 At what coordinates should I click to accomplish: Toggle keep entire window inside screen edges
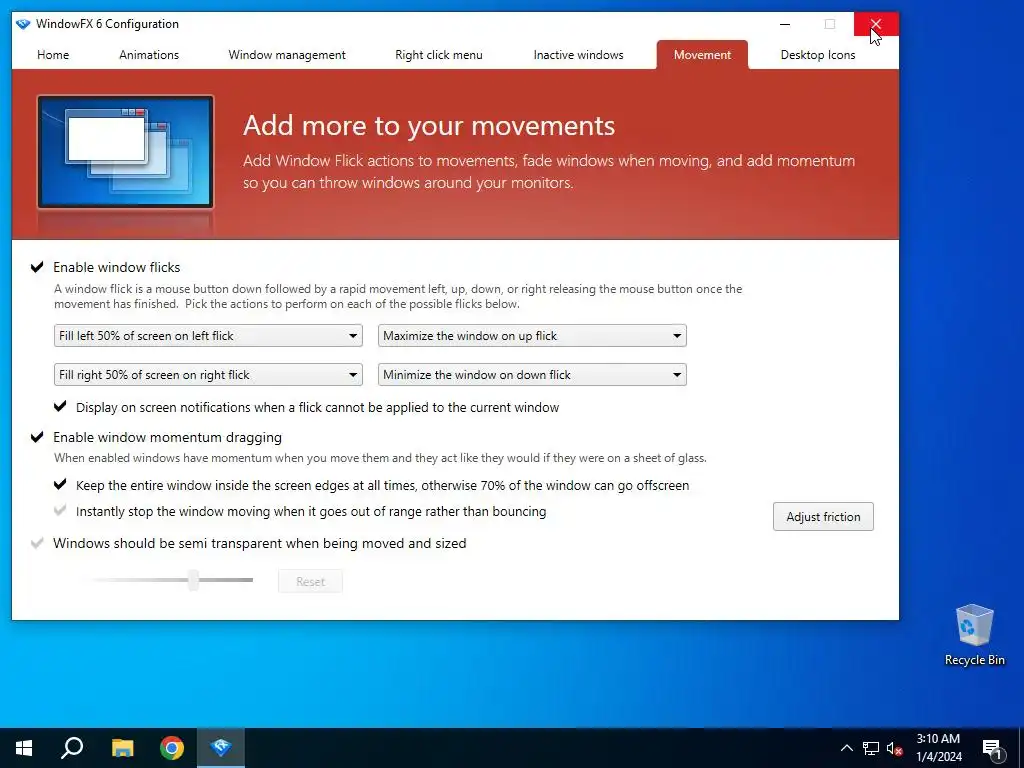[x=60, y=485]
